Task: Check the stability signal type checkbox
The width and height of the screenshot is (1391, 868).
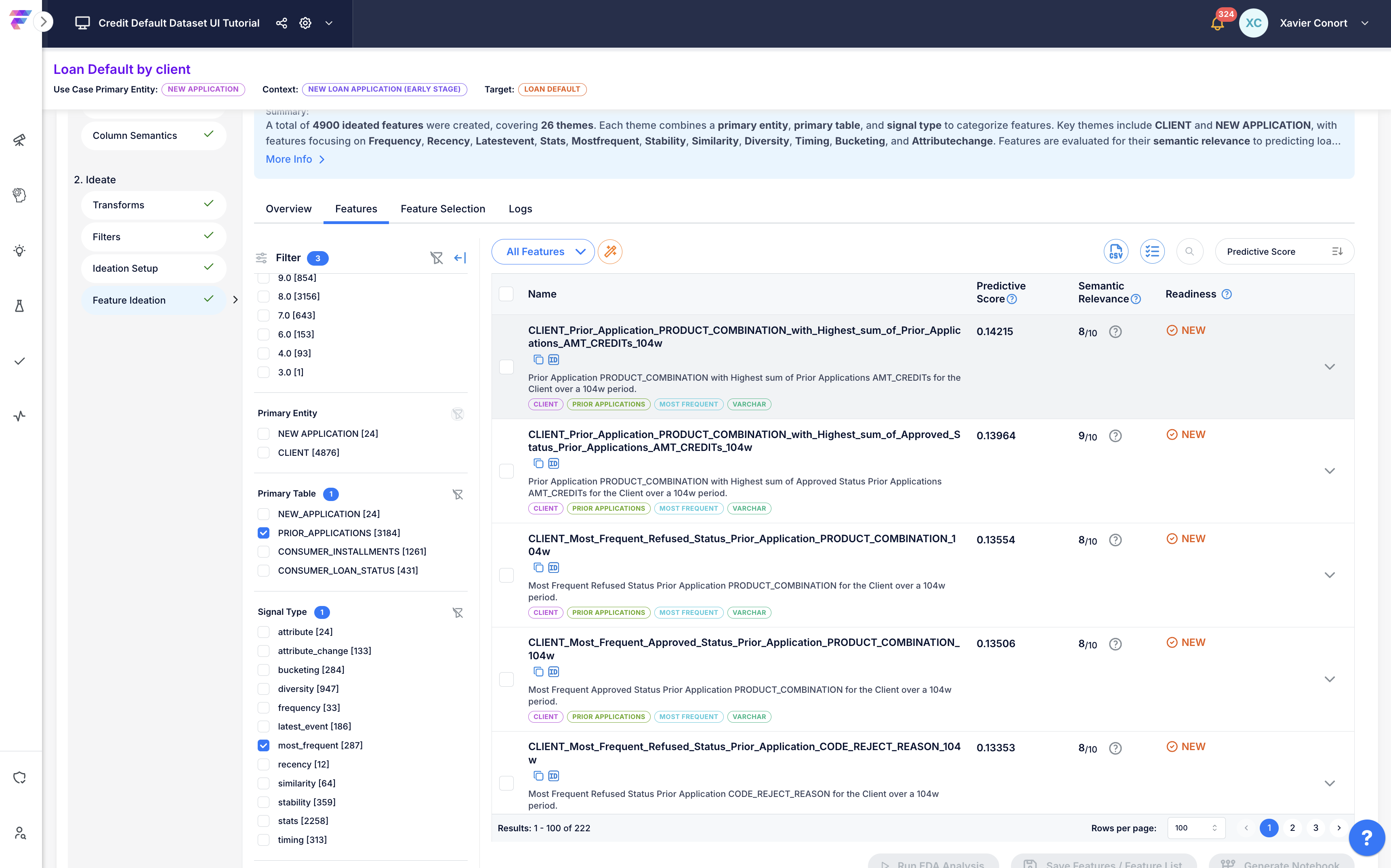Action: [264, 802]
